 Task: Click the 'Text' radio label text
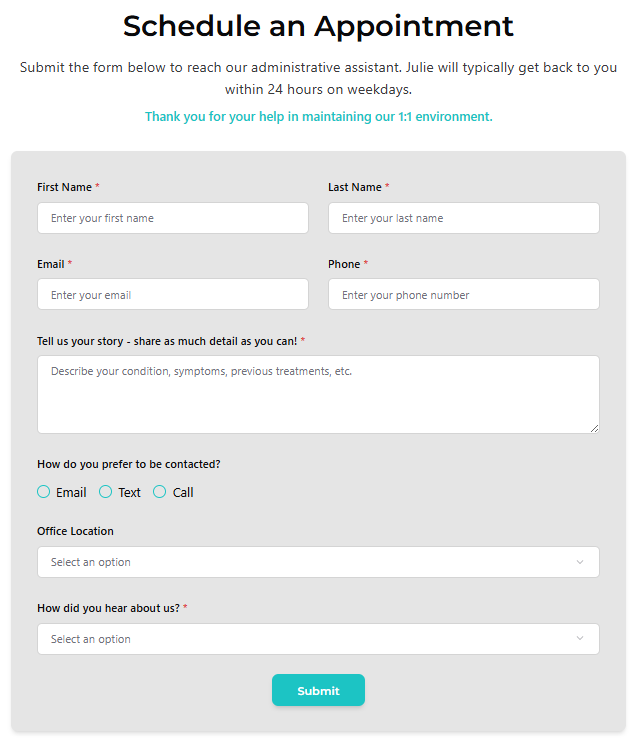click(129, 493)
